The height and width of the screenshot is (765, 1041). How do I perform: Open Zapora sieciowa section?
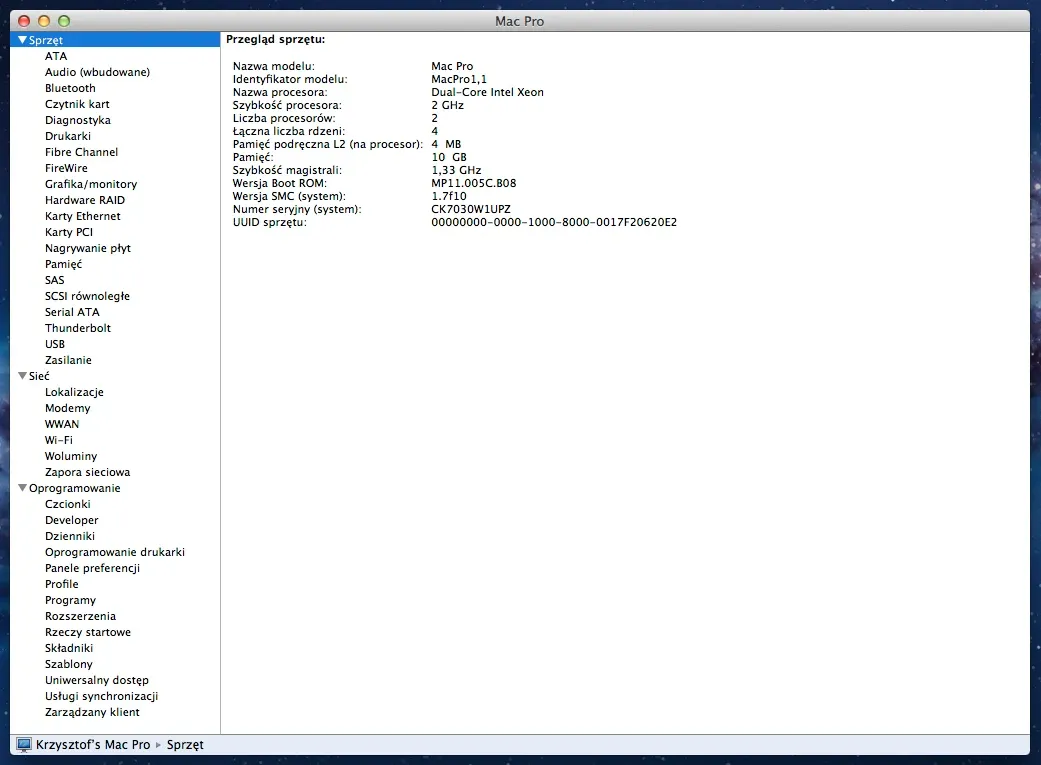tap(87, 472)
